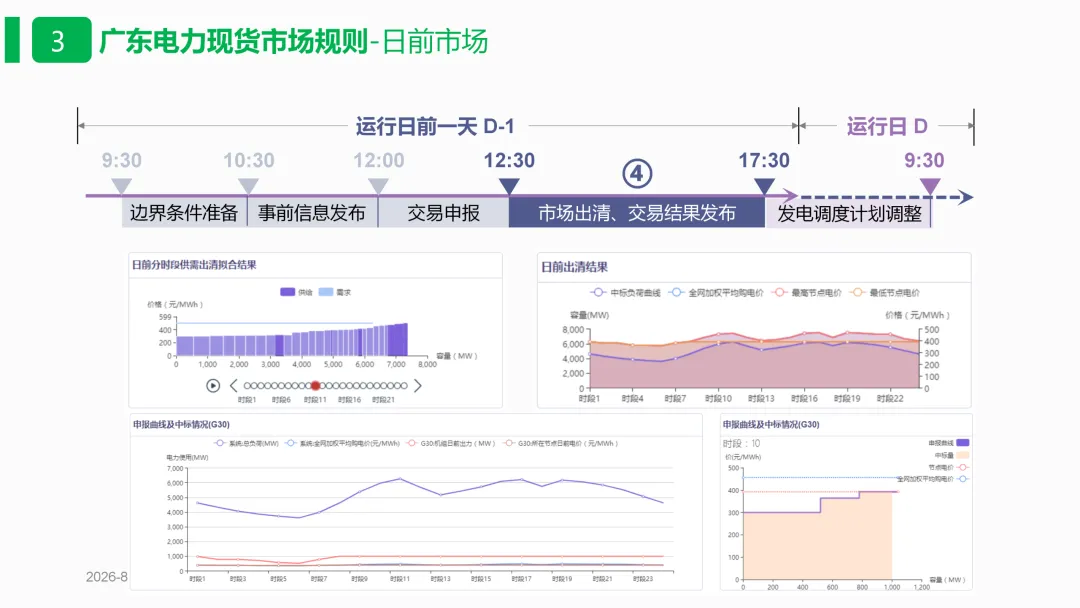Select the 市场出清、交易结果发布 stage block
The height and width of the screenshot is (608, 1080).
tap(637, 213)
